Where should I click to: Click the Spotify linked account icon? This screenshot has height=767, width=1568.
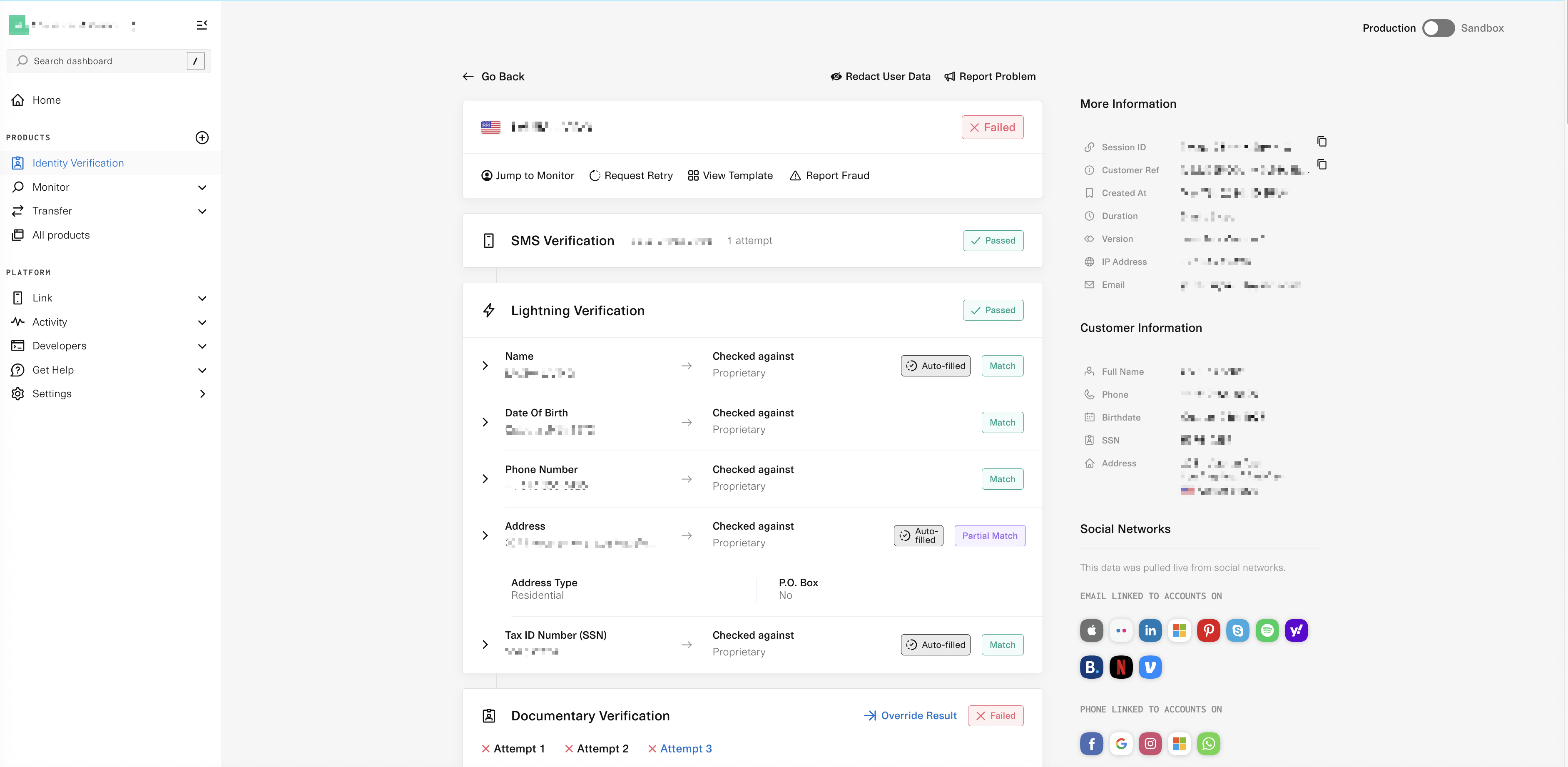coord(1267,631)
